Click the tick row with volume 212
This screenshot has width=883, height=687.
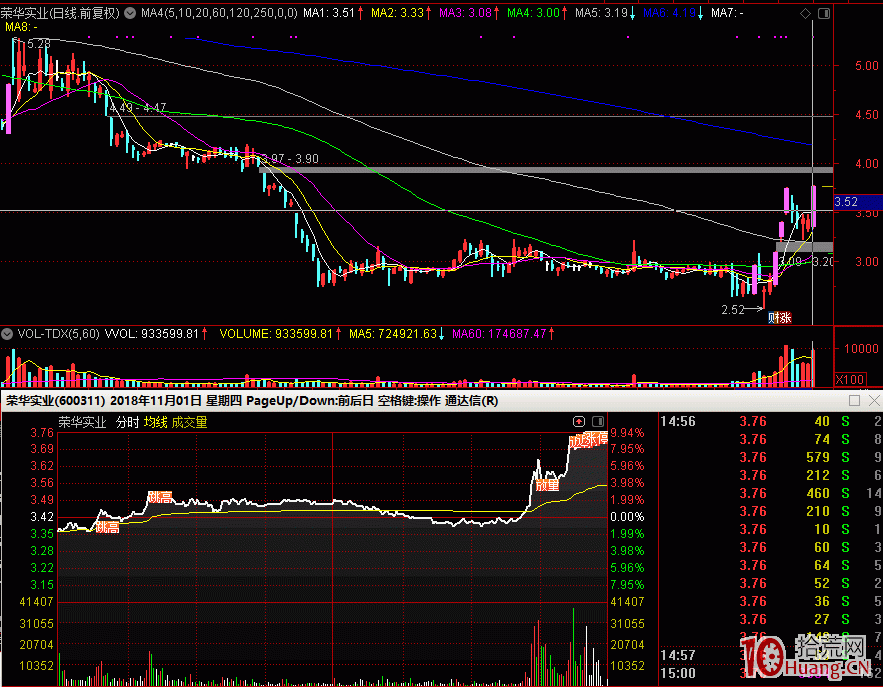tap(771, 475)
